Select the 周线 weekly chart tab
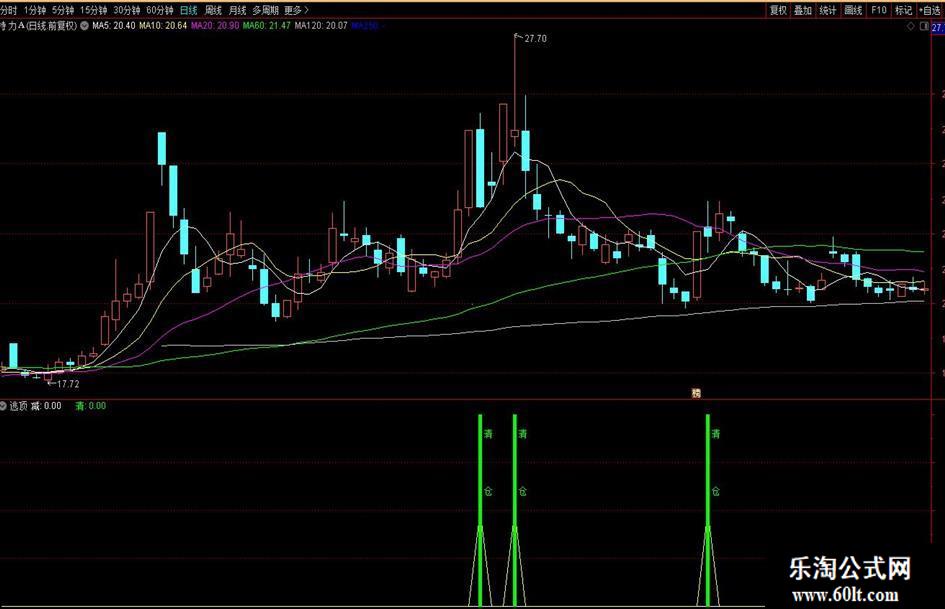945x609 pixels. pyautogui.click(x=213, y=10)
